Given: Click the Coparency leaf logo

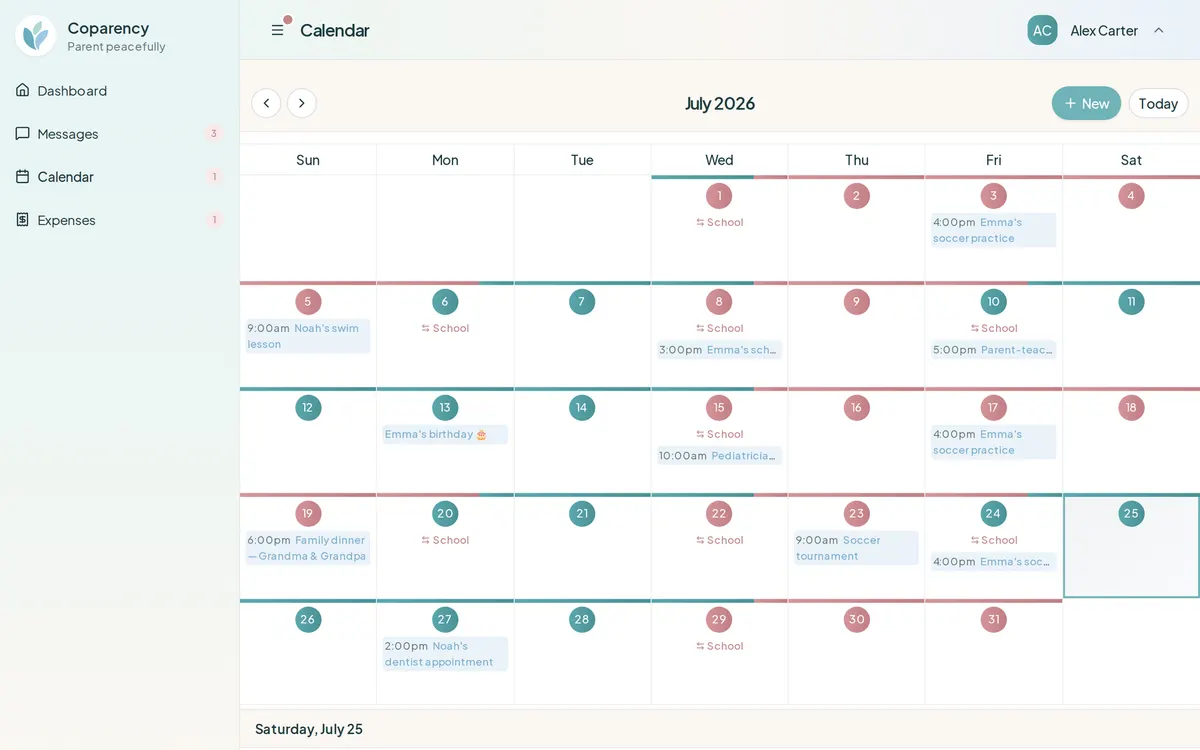Looking at the screenshot, I should (x=36, y=36).
